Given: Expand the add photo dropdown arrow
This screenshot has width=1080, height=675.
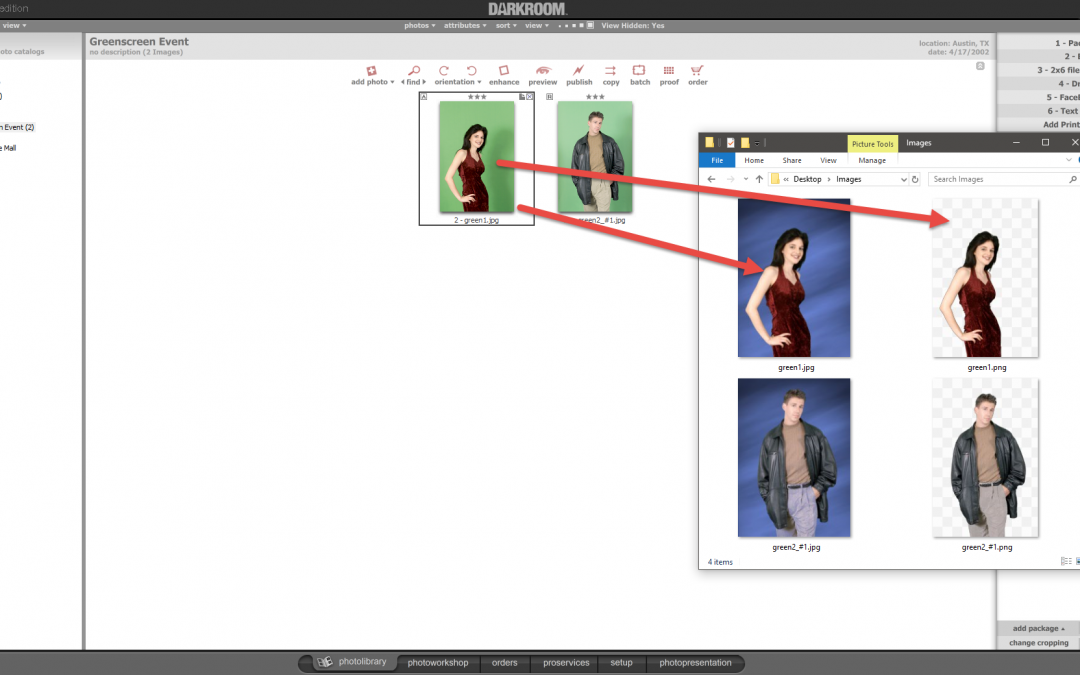Looking at the screenshot, I should tap(393, 82).
